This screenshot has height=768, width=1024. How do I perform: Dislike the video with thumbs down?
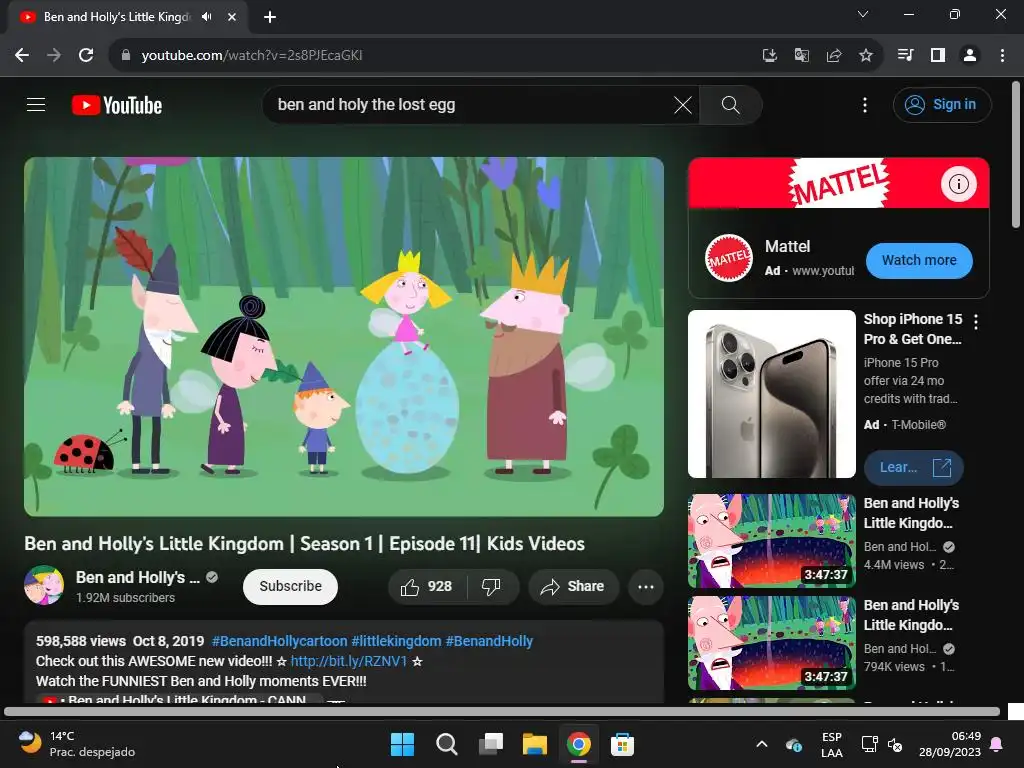[491, 586]
